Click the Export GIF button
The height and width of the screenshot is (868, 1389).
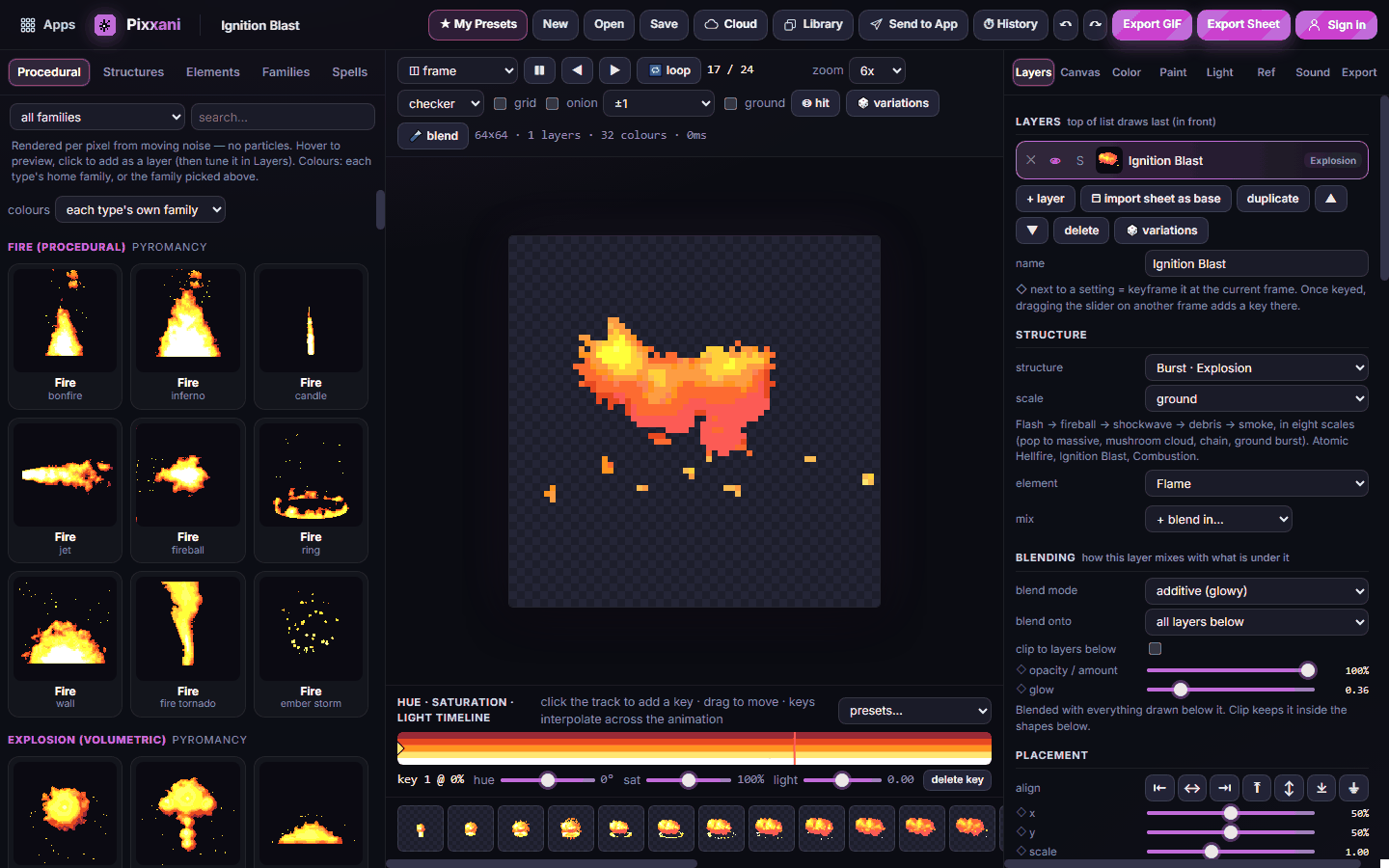pos(1152,25)
